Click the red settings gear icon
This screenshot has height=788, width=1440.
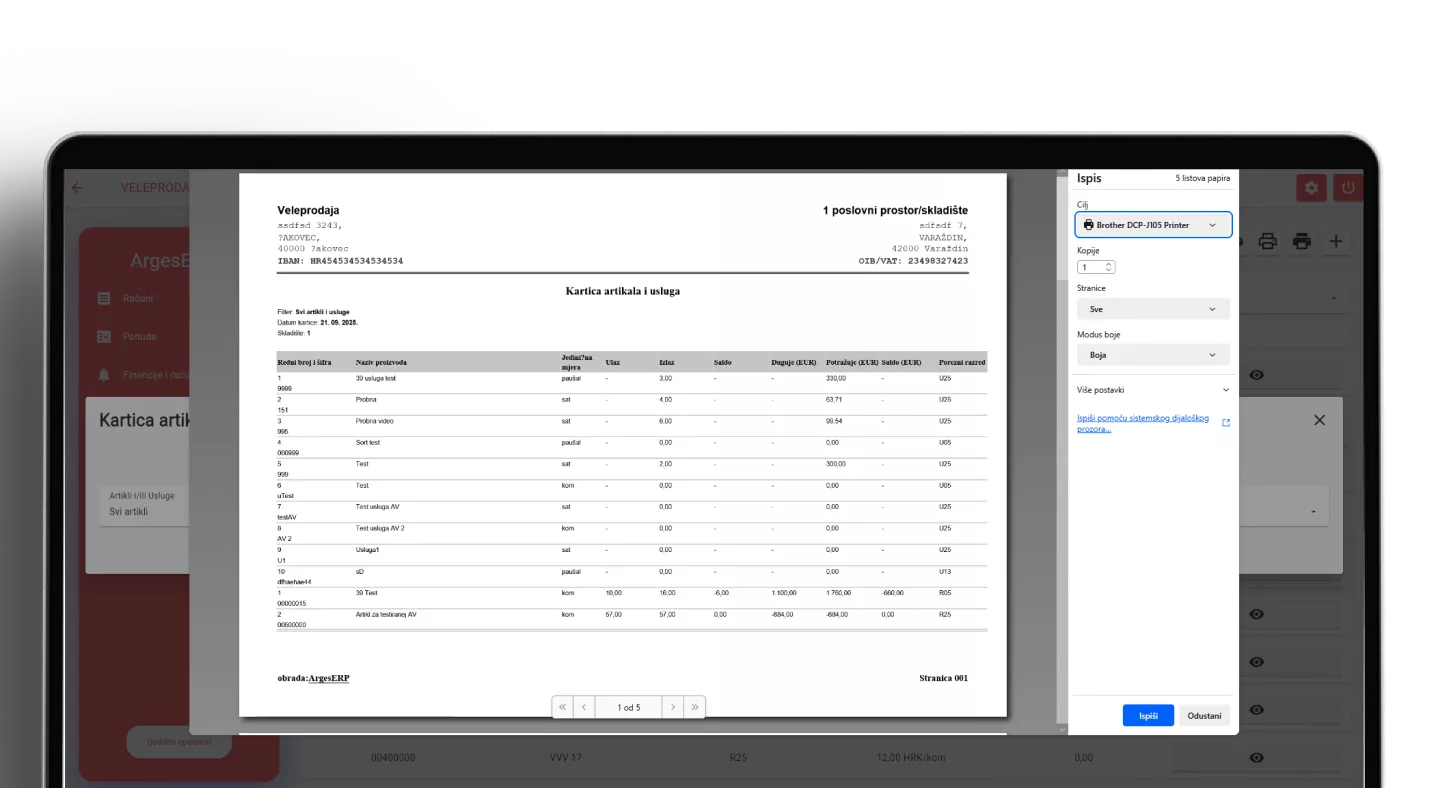pos(1311,188)
